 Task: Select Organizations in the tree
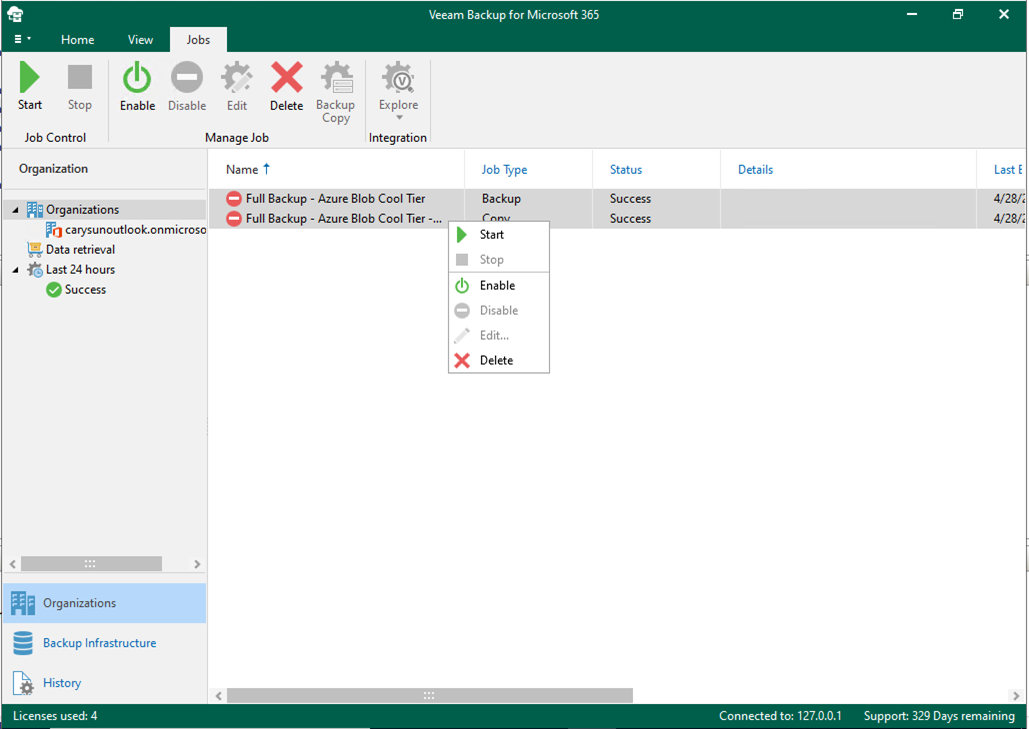[x=83, y=210]
